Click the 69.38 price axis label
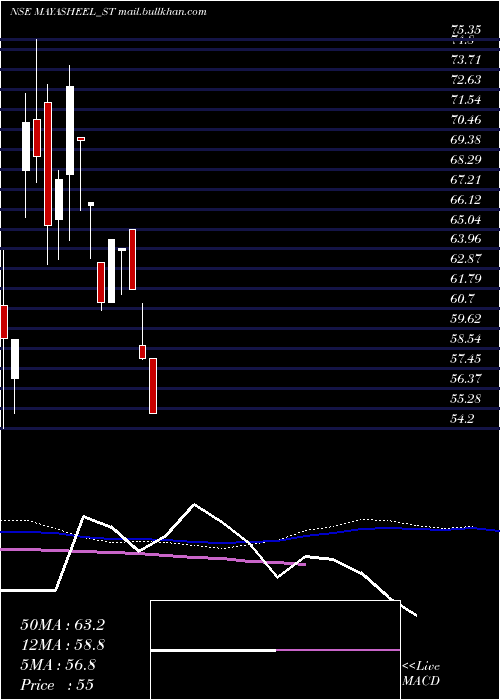The height and width of the screenshot is (700, 500). click(x=466, y=140)
